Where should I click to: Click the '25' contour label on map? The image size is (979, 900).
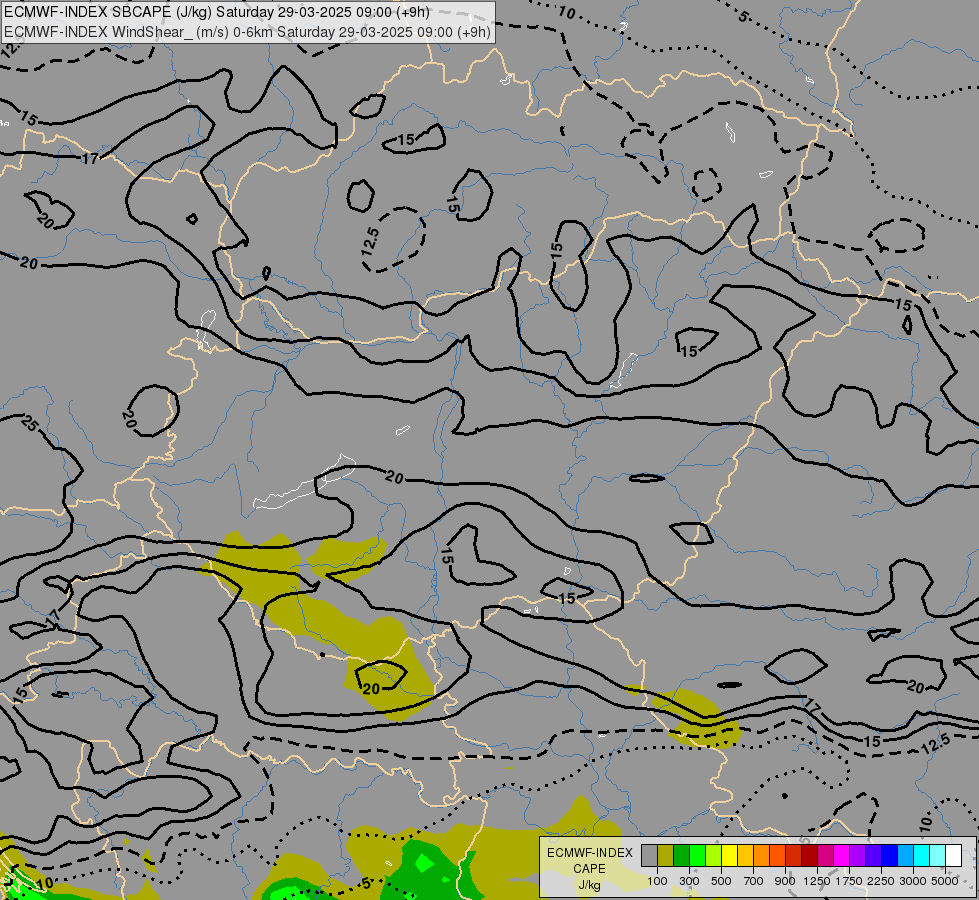pyautogui.click(x=29, y=423)
